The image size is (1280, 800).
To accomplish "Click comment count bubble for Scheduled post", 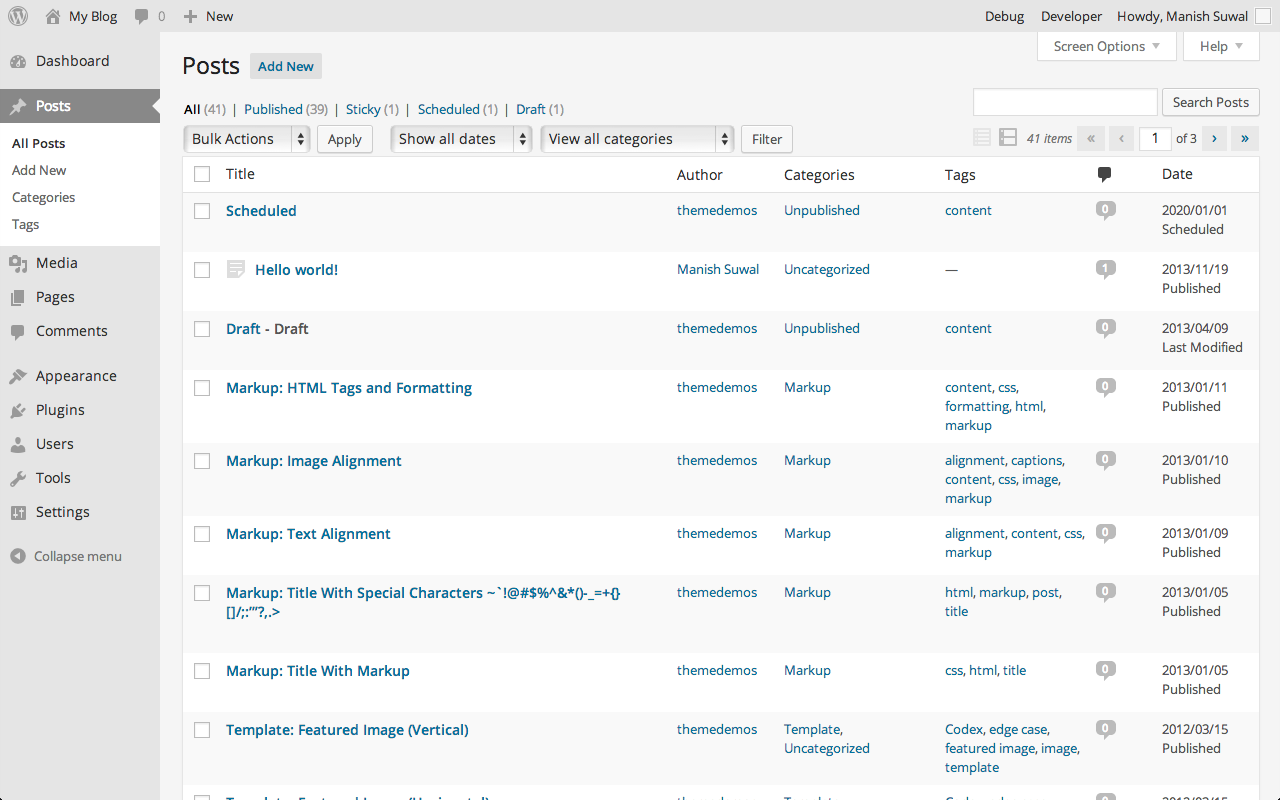I will [x=1106, y=210].
